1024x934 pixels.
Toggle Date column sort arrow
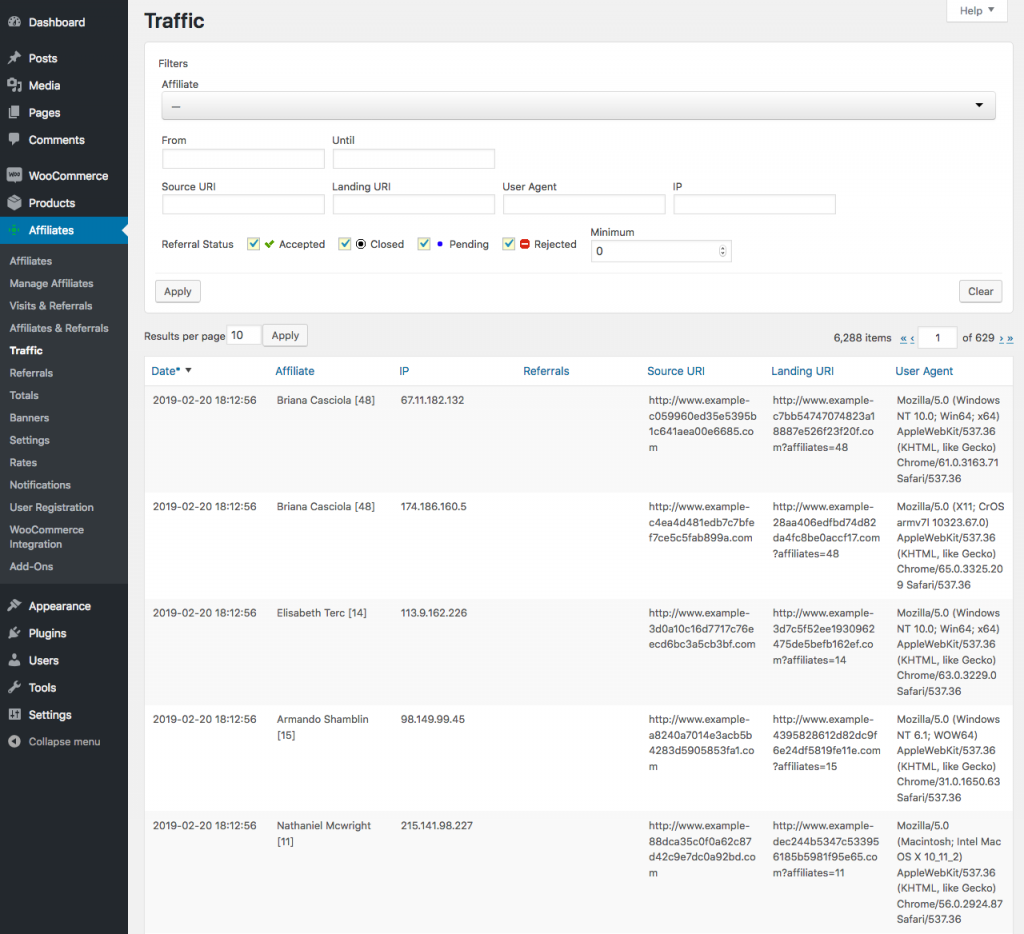[x=188, y=370]
